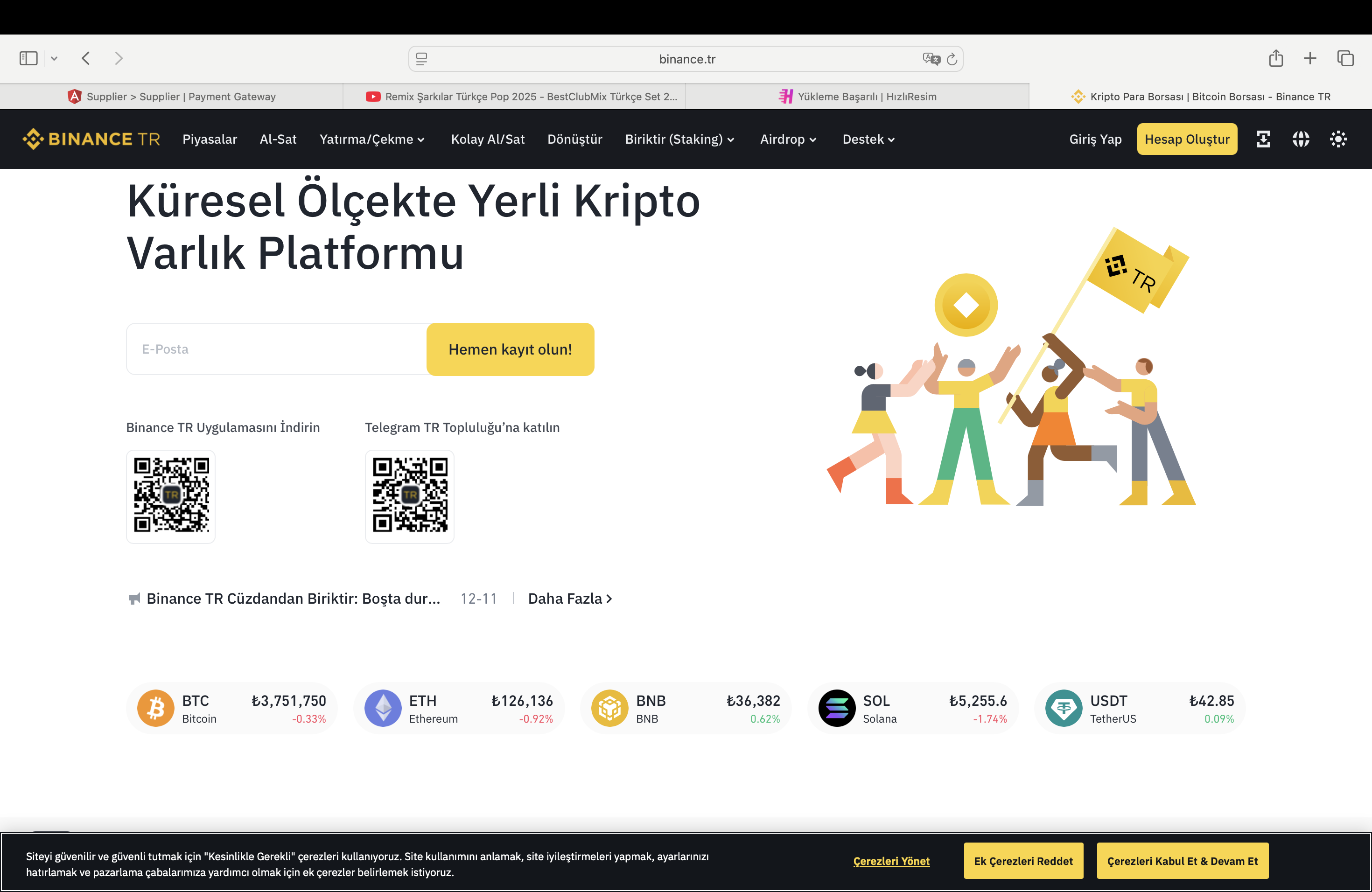Viewport: 1372px width, 892px height.
Task: Click Giriş Yap to log in
Action: pos(1095,139)
